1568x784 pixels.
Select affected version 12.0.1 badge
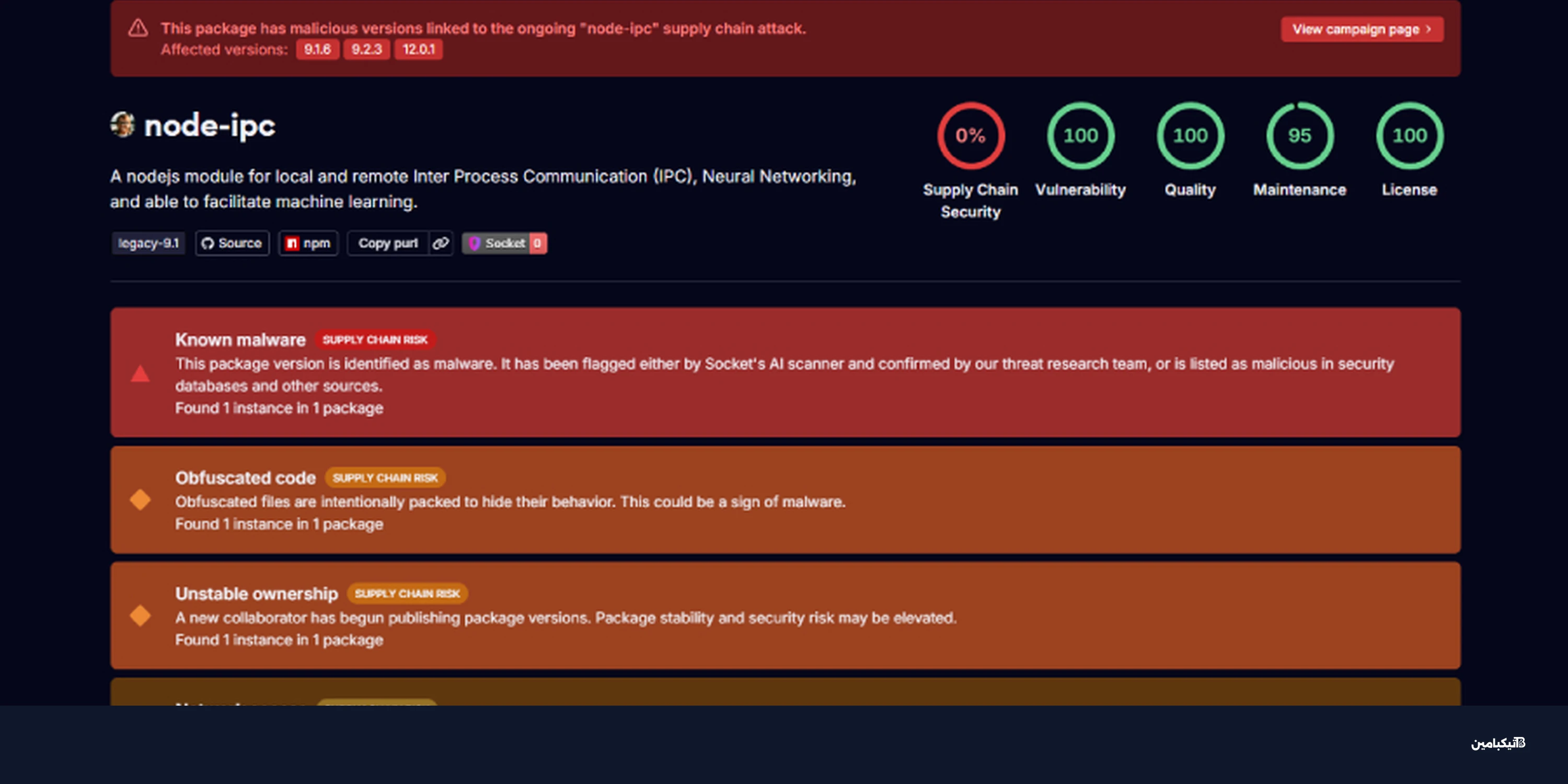(x=419, y=49)
